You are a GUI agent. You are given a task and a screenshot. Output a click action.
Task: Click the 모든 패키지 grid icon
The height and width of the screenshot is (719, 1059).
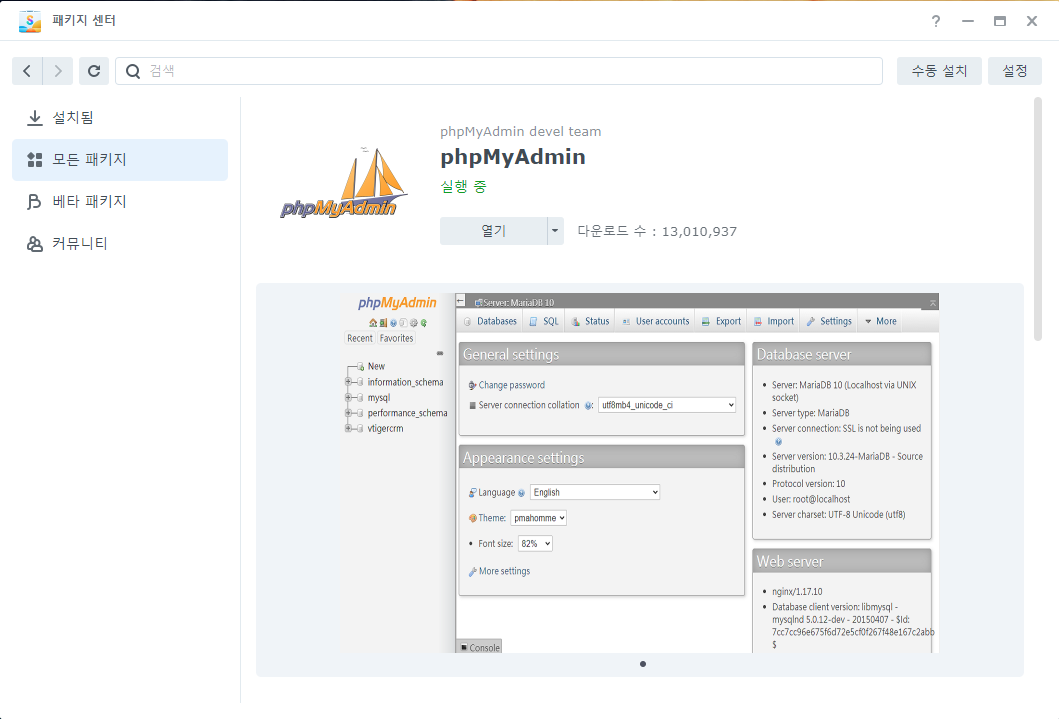click(x=34, y=160)
